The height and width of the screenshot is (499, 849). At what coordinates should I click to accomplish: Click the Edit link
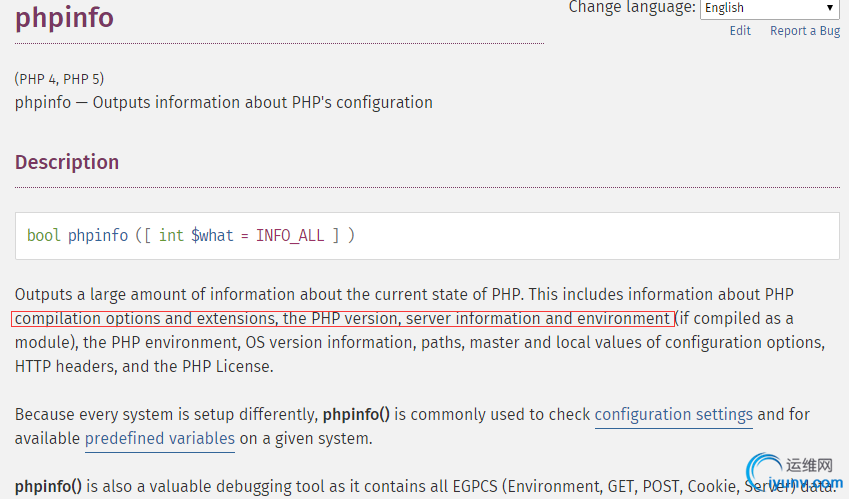740,31
